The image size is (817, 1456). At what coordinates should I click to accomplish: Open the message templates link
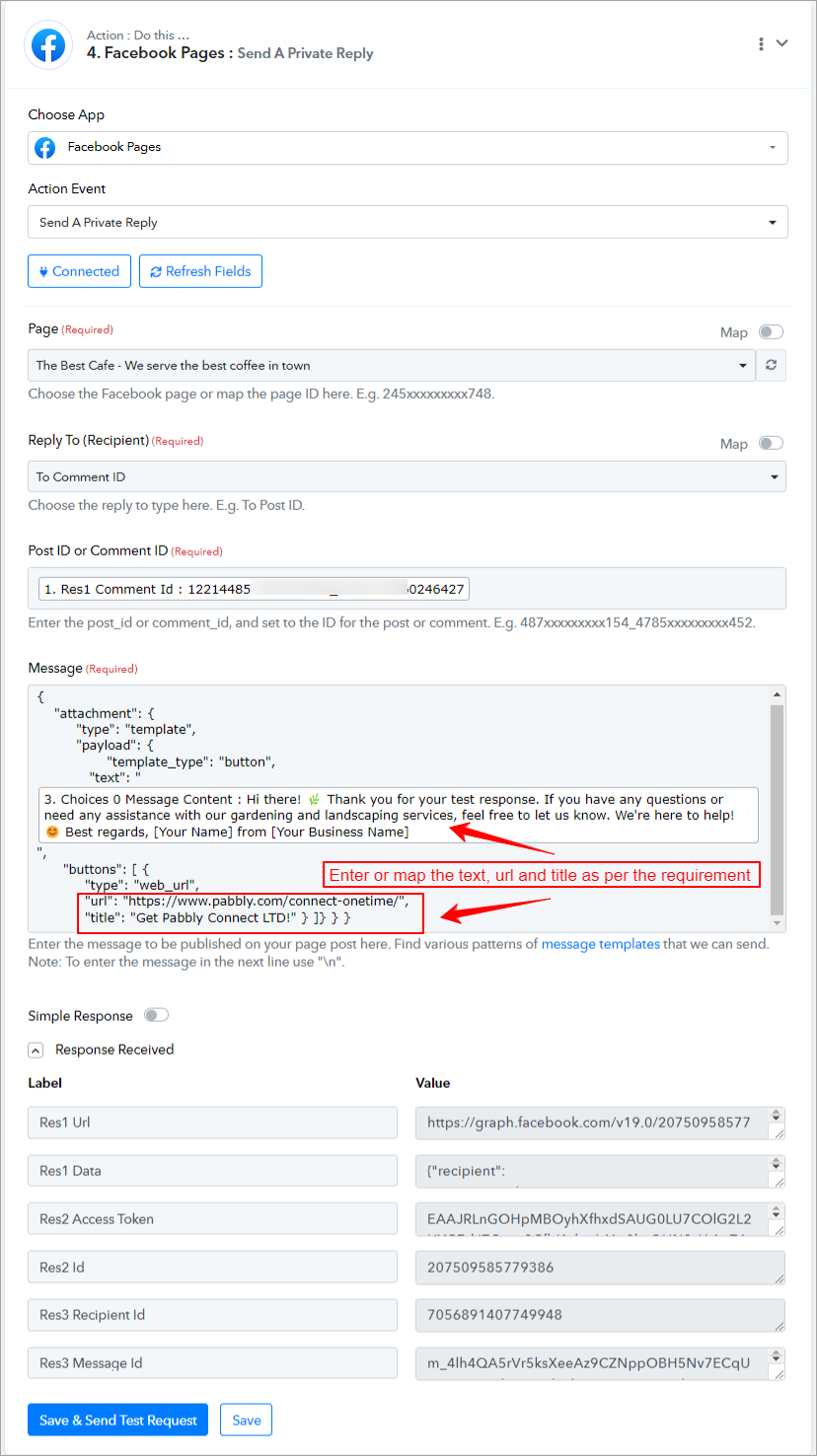[x=600, y=944]
